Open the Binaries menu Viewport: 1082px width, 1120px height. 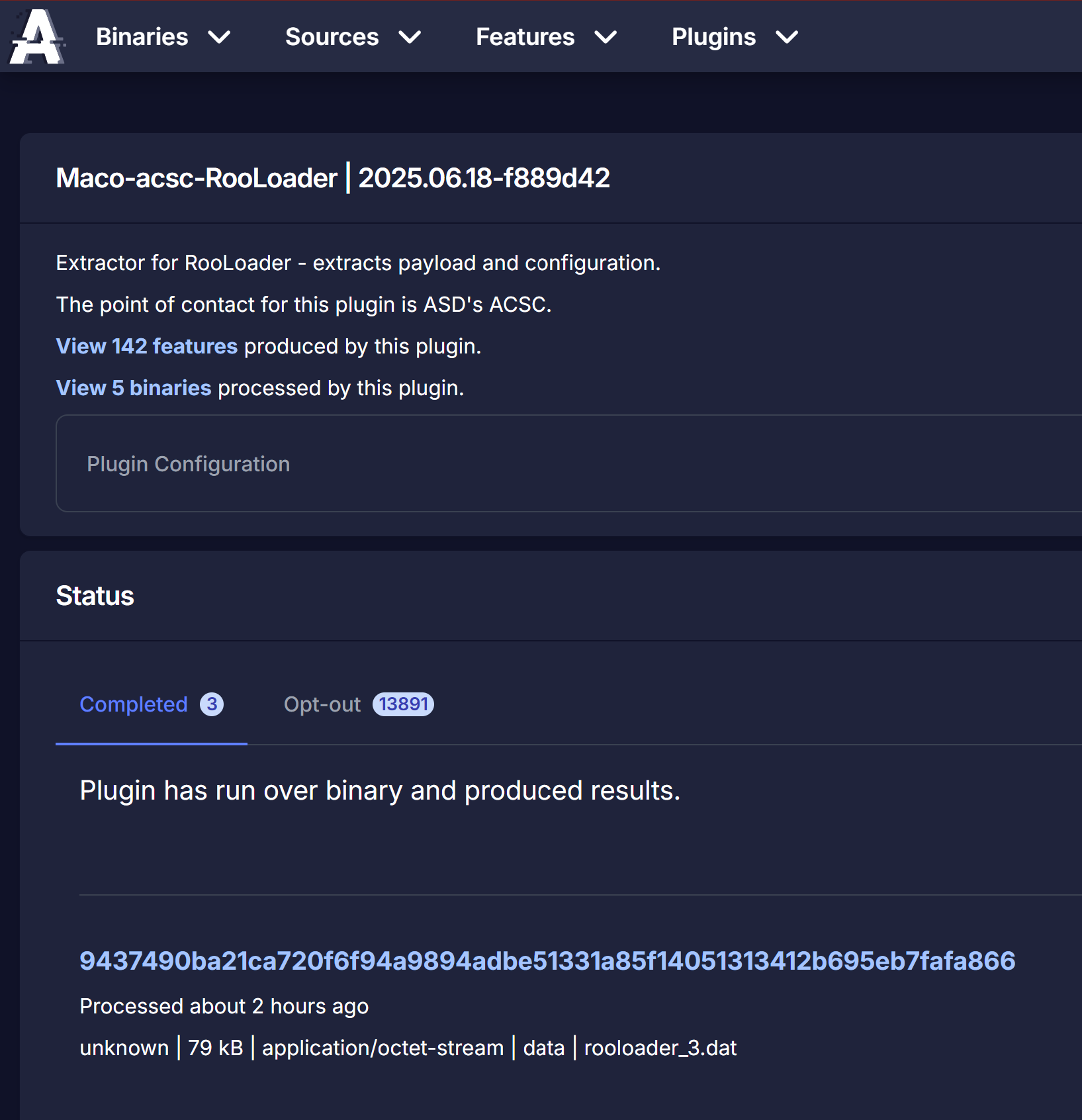pos(142,37)
